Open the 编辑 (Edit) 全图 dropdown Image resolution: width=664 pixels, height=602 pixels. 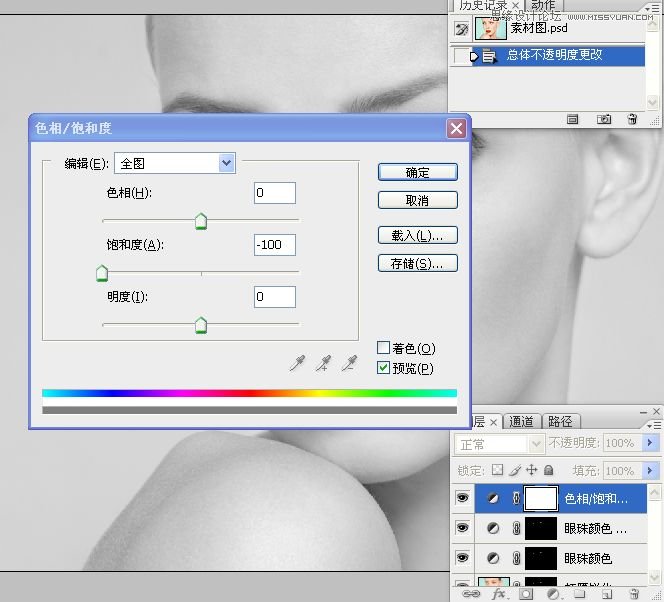[x=226, y=163]
